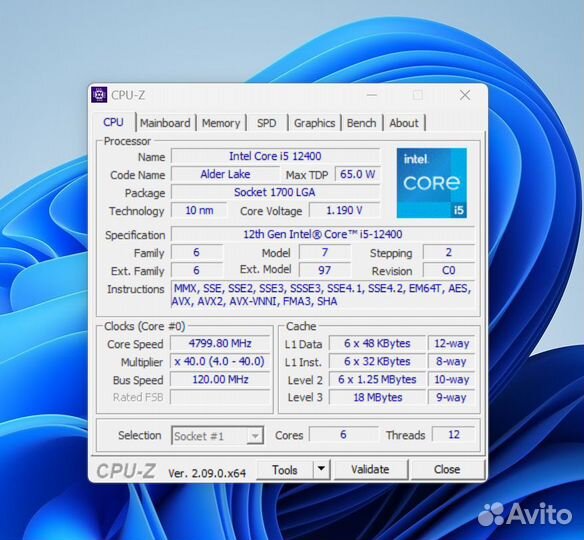Click the Tools button
Image resolution: width=584 pixels, height=540 pixels.
pos(285,470)
